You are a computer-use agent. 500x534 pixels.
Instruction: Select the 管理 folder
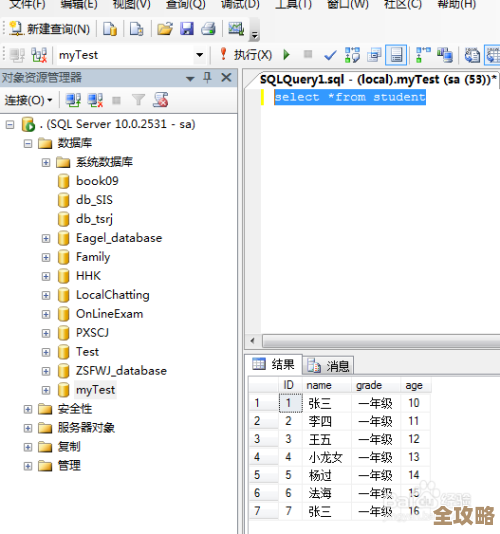69,466
